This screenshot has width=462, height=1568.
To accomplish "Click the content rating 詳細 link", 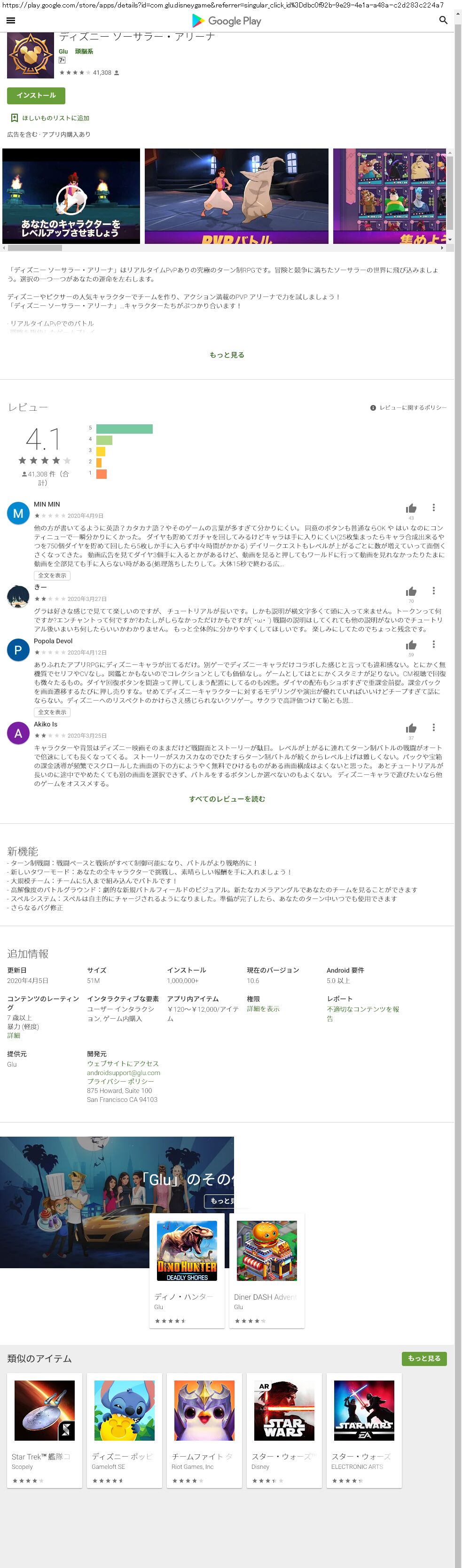I will (x=13, y=1036).
